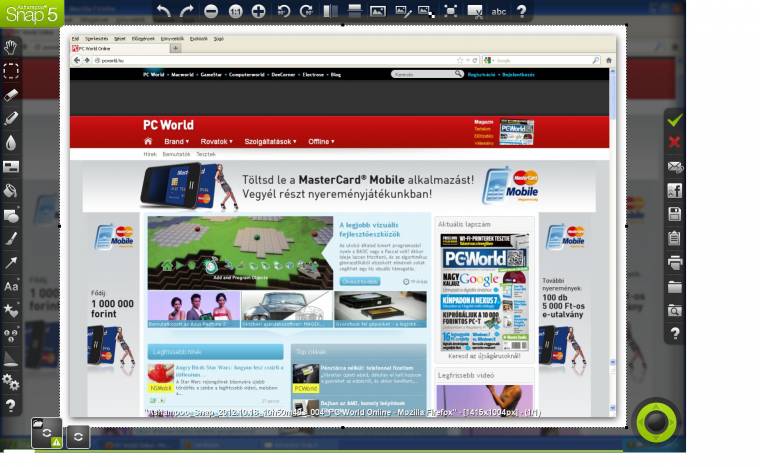The width and height of the screenshot is (760, 467).
Task: Select the paint bucket fill tool
Action: 11,190
